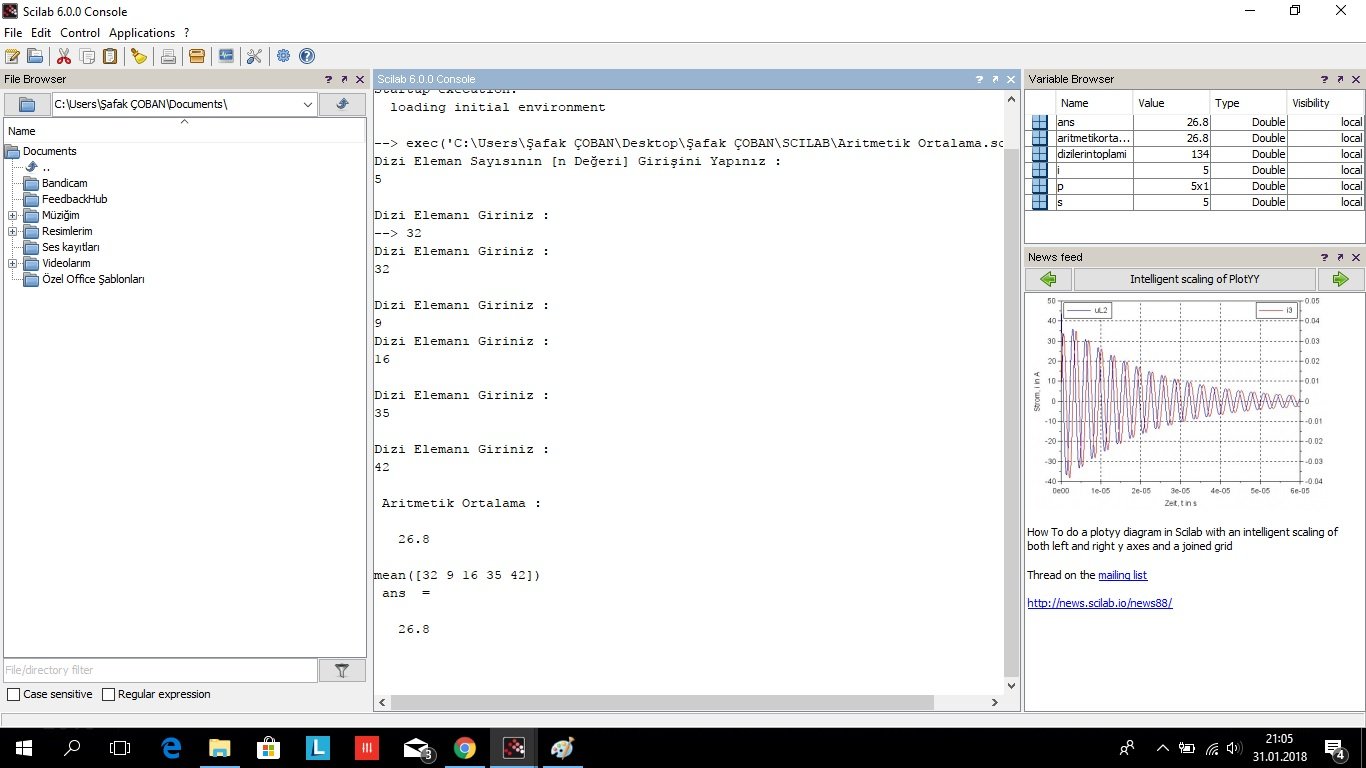Collapse the Documents root folder

pos(12,151)
